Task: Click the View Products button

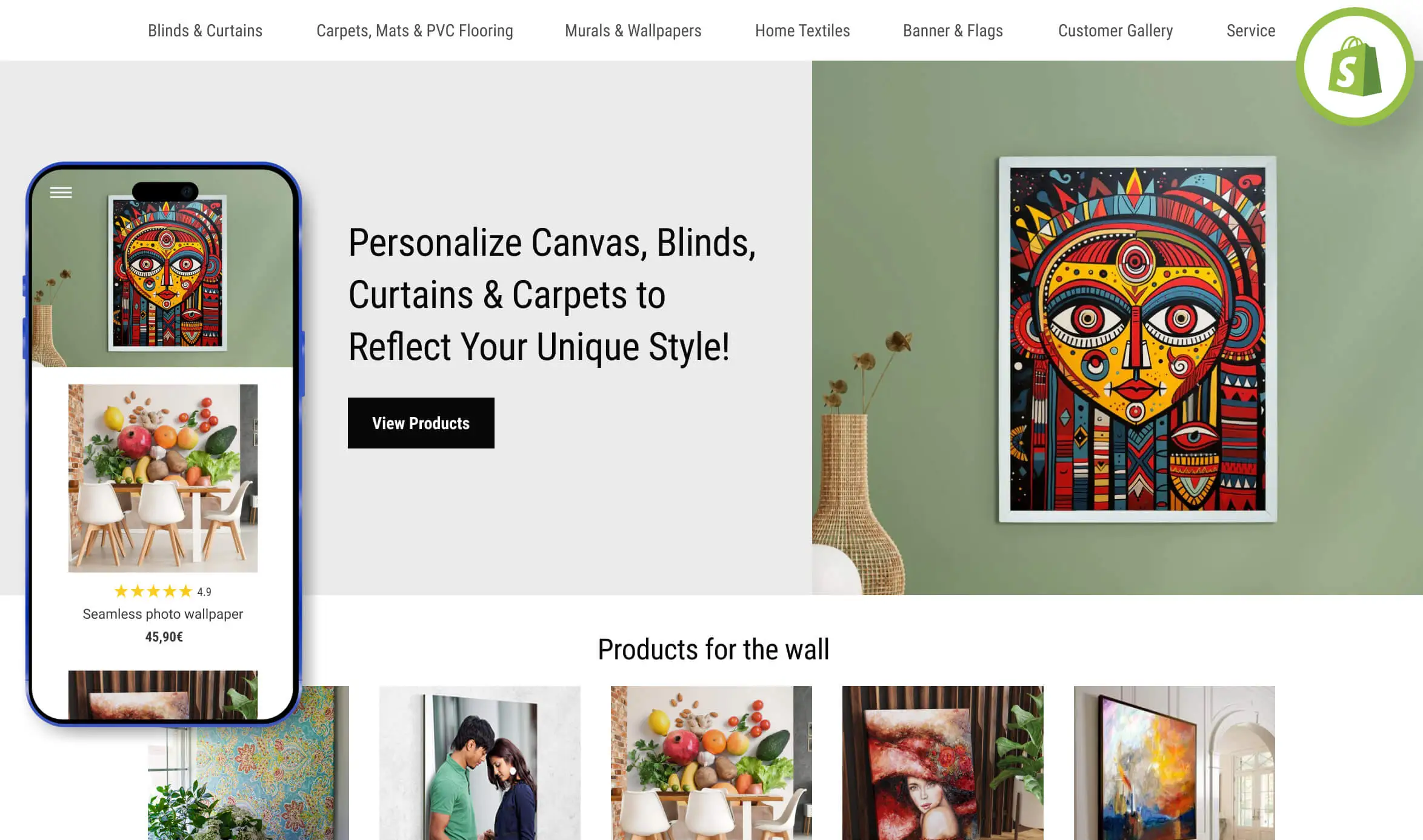Action: pos(421,423)
